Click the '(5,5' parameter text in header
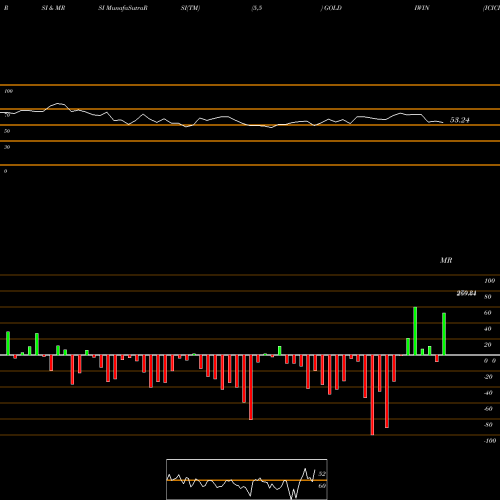The width and height of the screenshot is (500, 500). 257,8
